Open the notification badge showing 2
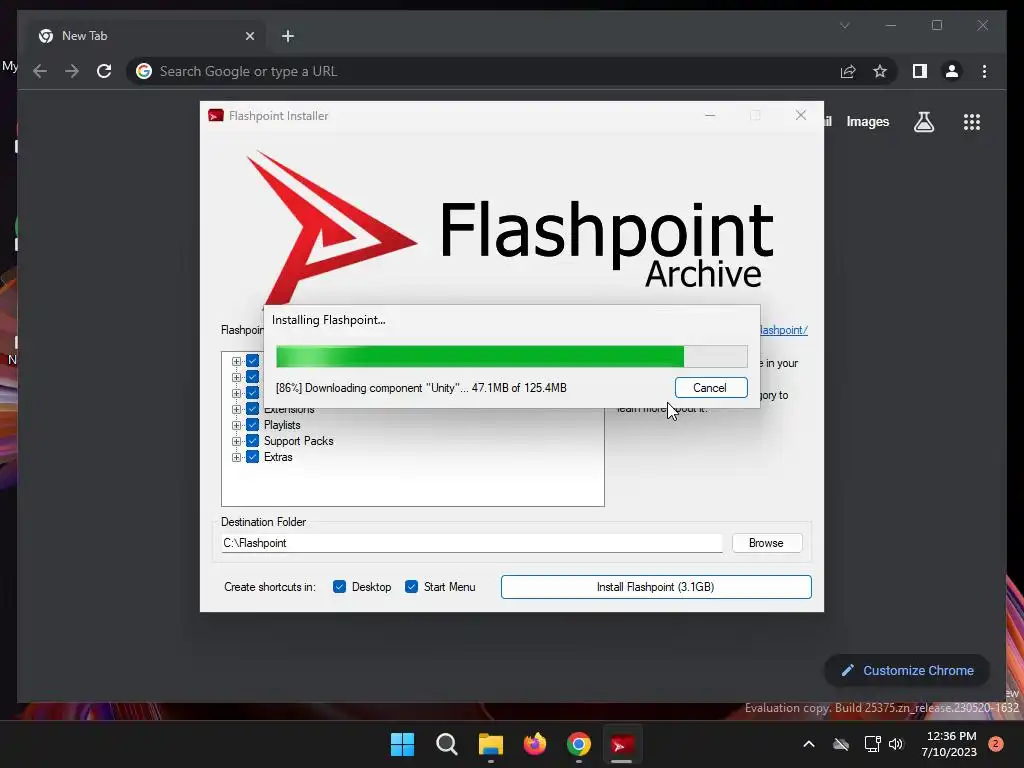This screenshot has width=1024, height=768. [996, 744]
